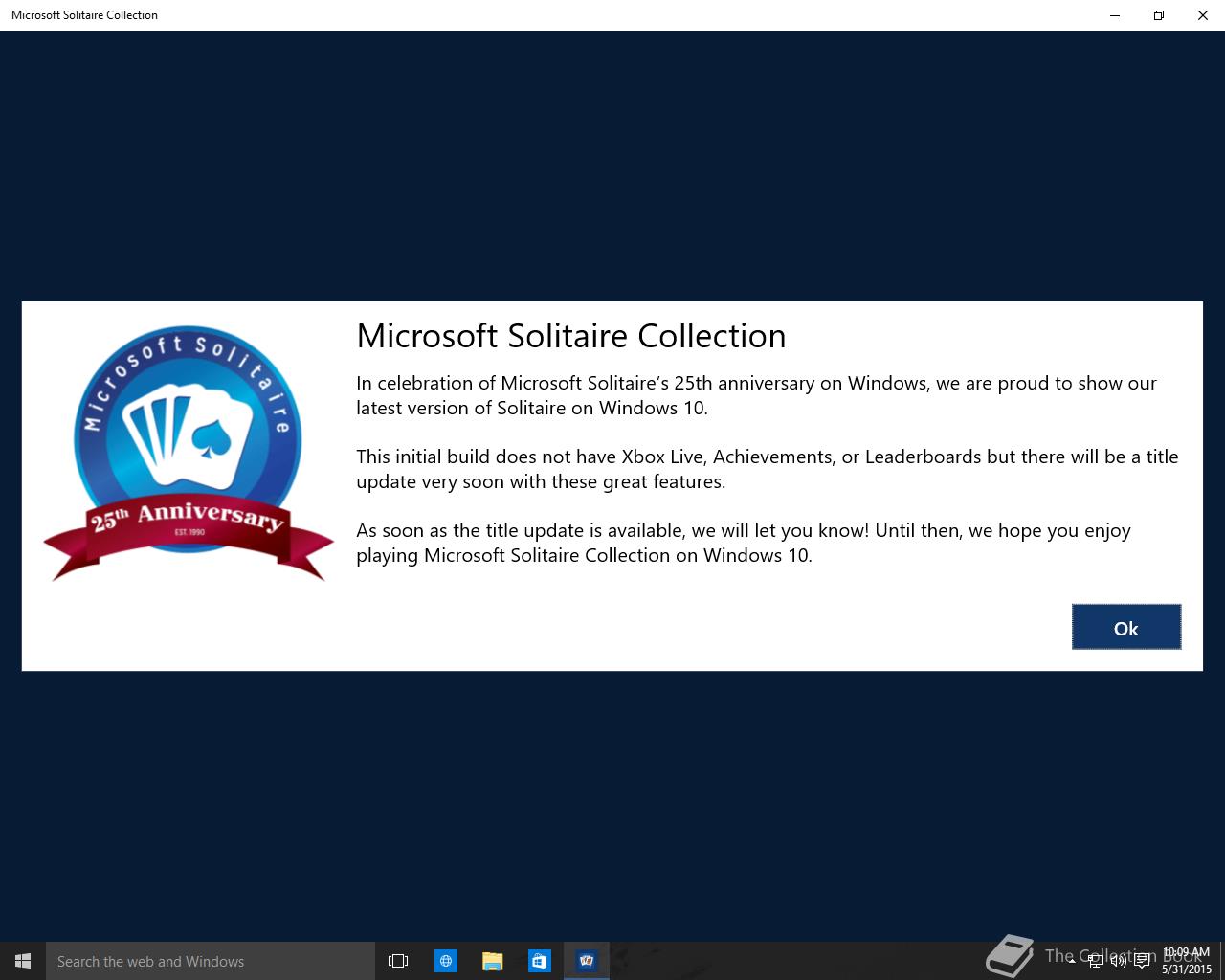Click the 'Microsoft Solitaire Collection' title bar text
The width and height of the screenshot is (1225, 980).
pos(84,15)
